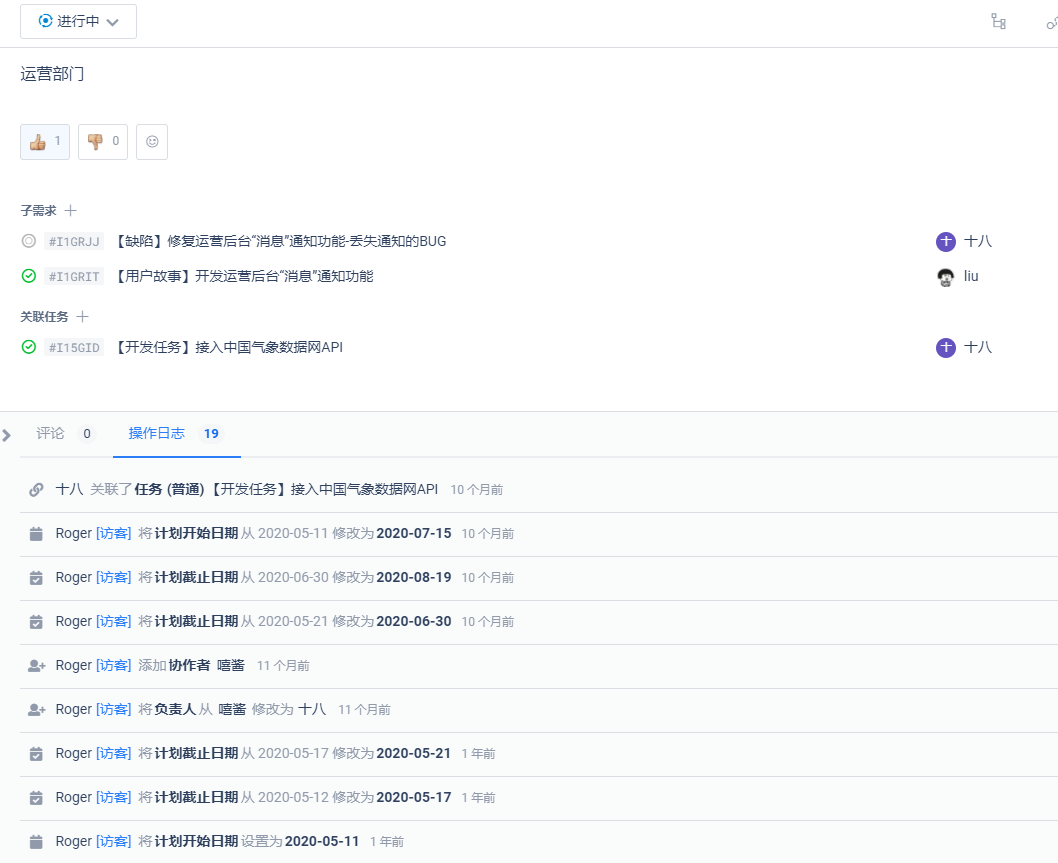This screenshot has width=1058, height=863.
Task: Click the add-collaborator icon on the 添加协作者 嘻酱 entry
Action: [35, 664]
